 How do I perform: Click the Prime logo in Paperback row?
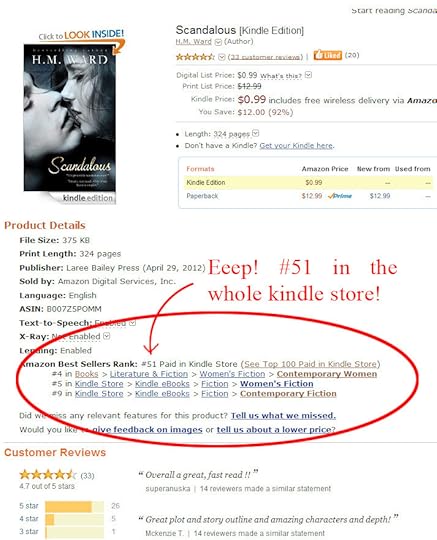(340, 196)
